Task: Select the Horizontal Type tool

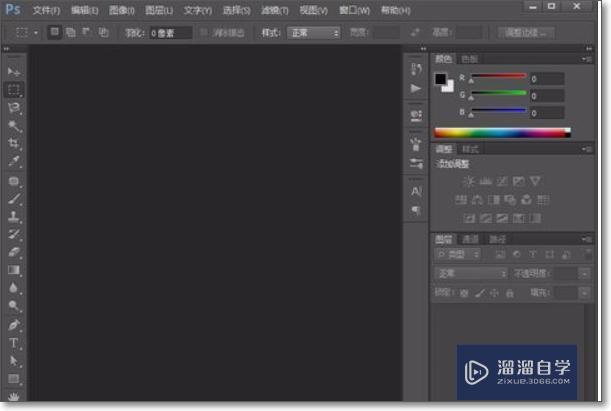Action: (14, 343)
